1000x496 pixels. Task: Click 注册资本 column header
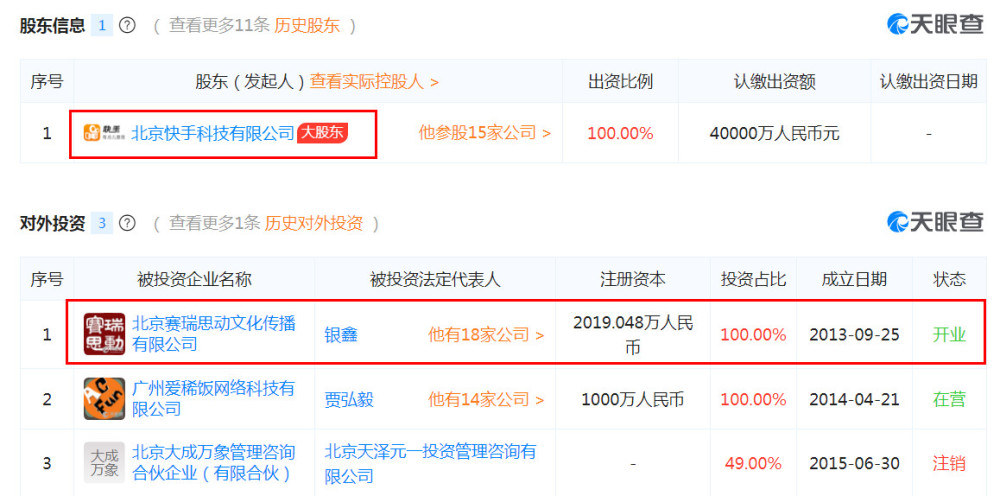tap(633, 279)
